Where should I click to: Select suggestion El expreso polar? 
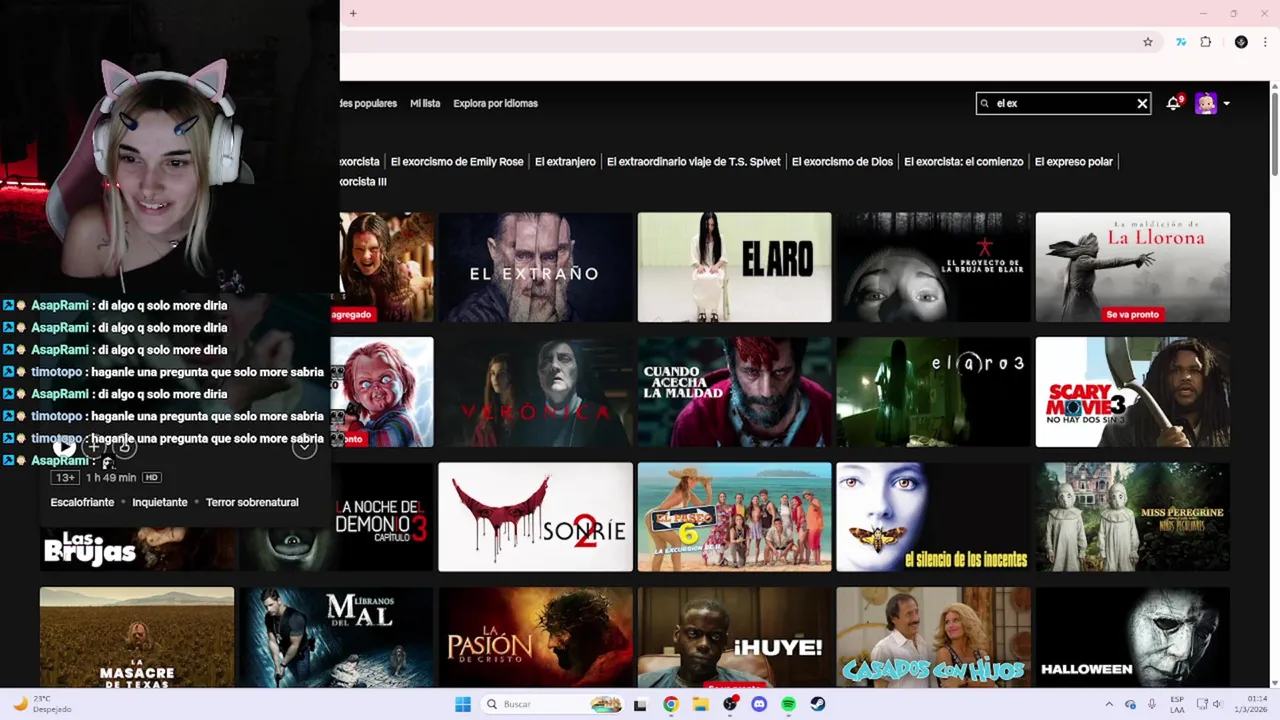click(x=1073, y=161)
